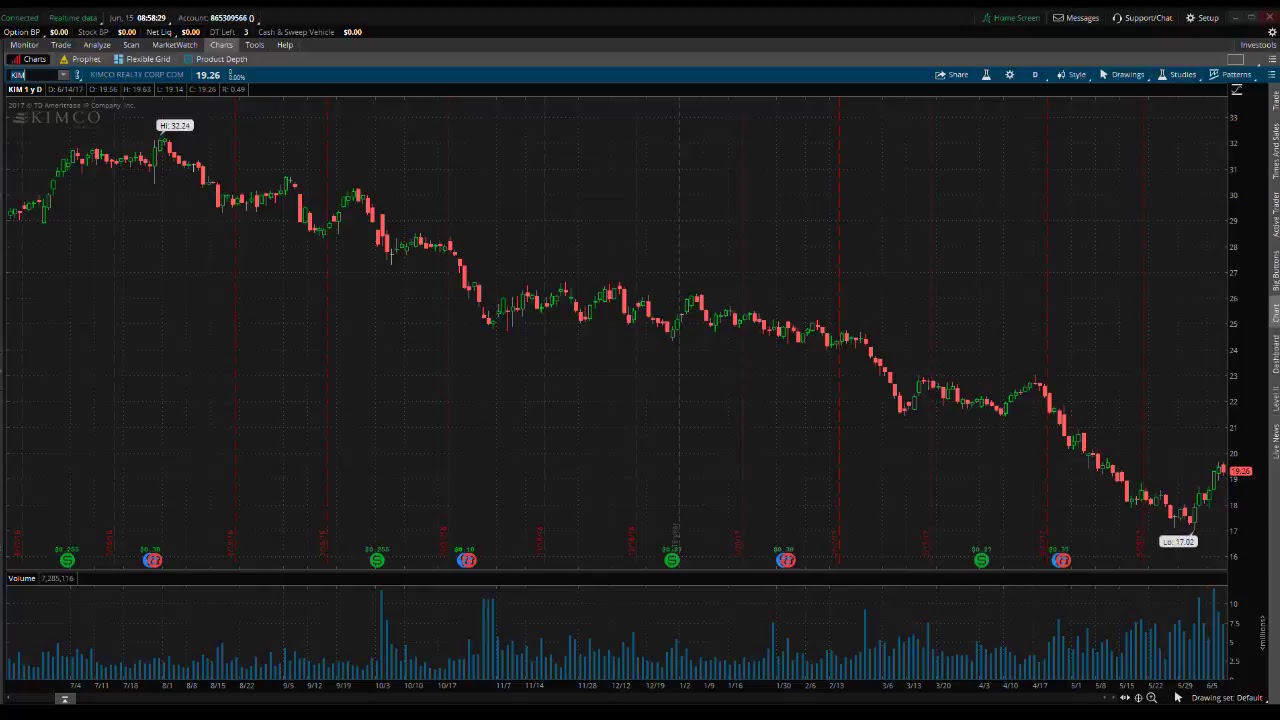
Task: Click the crosshair target icon
Action: click(1138, 698)
